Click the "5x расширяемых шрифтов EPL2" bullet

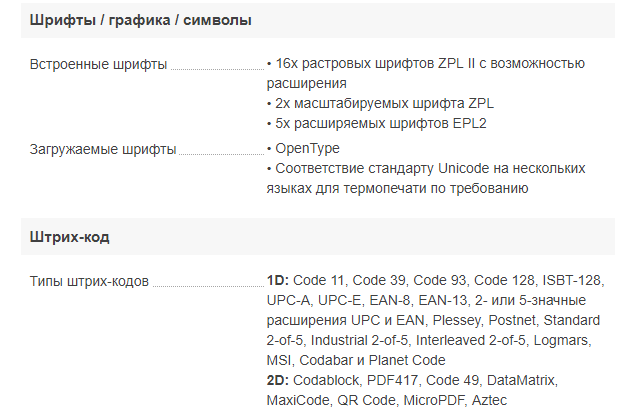(384, 123)
